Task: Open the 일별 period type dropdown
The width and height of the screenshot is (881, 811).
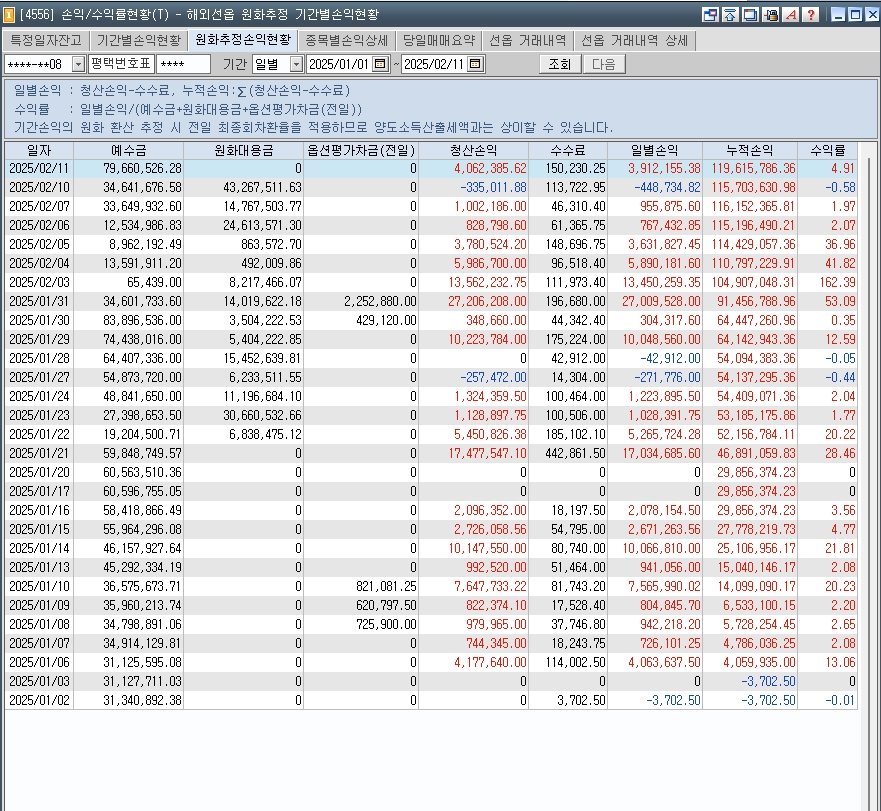Action: coord(296,65)
